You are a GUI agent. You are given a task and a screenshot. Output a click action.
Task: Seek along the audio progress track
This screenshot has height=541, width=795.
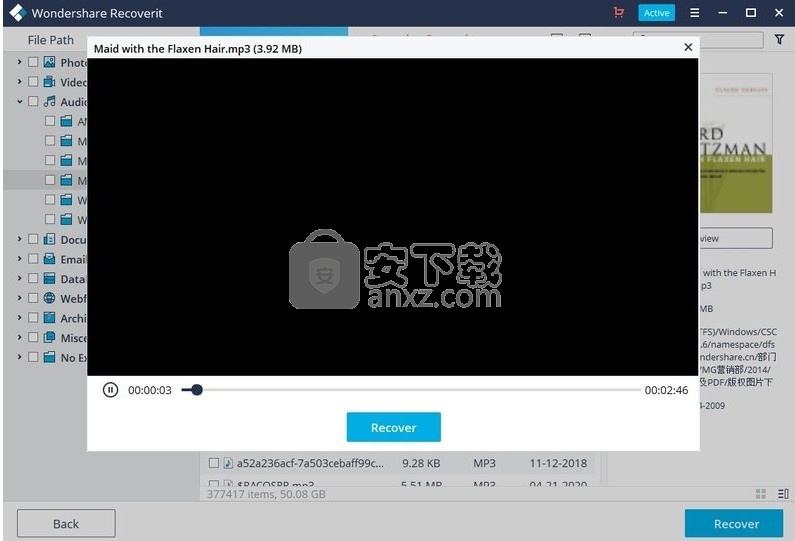tap(411, 390)
